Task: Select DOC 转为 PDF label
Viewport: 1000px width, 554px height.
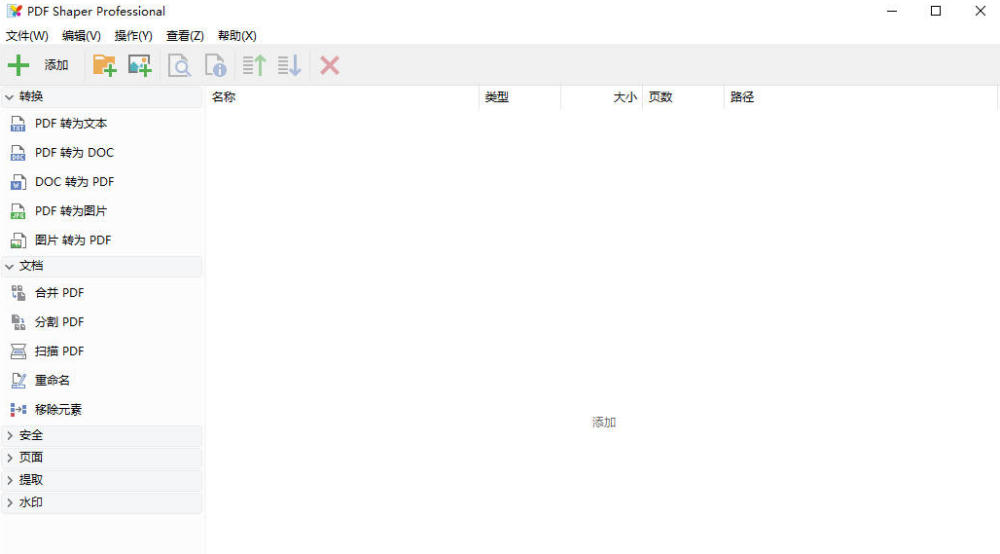Action: (74, 182)
